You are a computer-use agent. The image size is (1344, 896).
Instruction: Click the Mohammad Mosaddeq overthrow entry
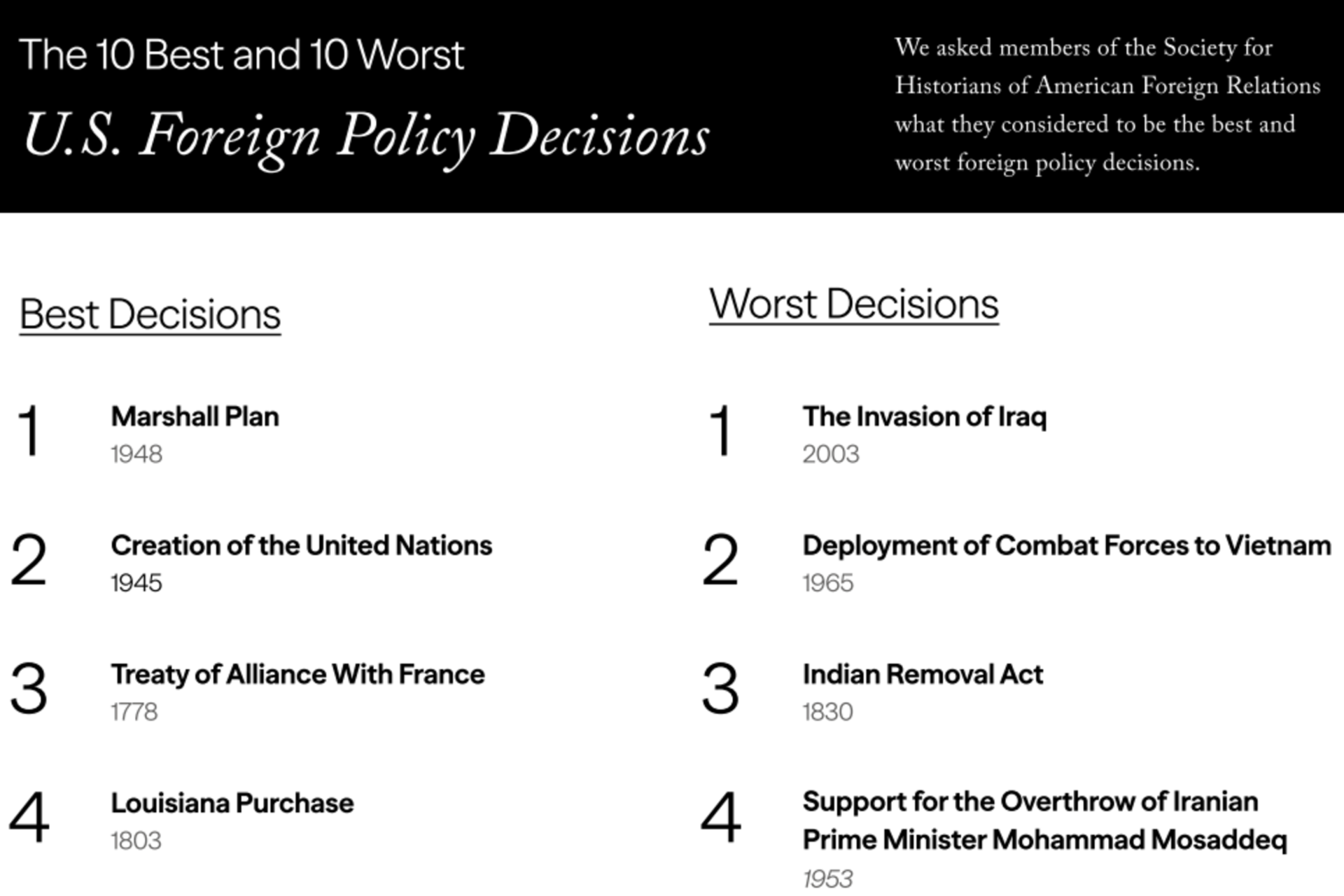(x=1044, y=820)
